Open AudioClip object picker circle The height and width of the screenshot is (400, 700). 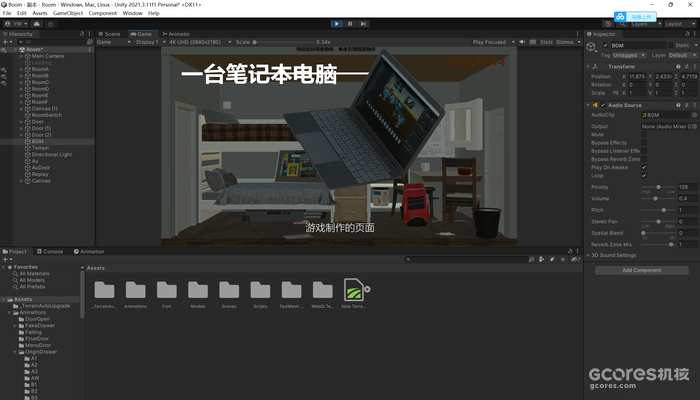(x=694, y=115)
